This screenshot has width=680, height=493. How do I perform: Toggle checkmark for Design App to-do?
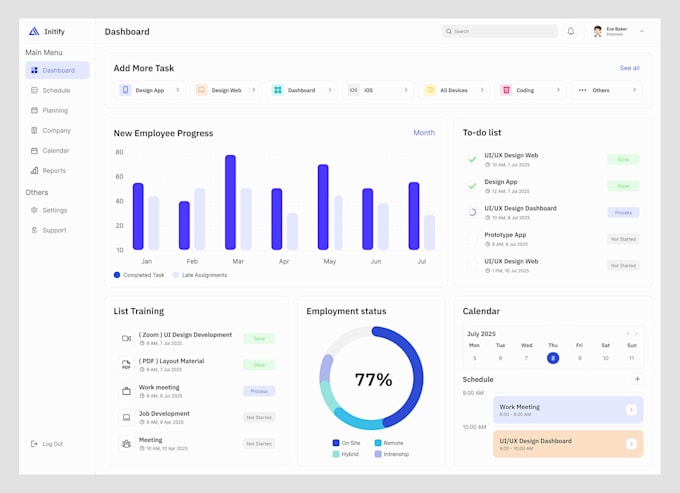(472, 186)
